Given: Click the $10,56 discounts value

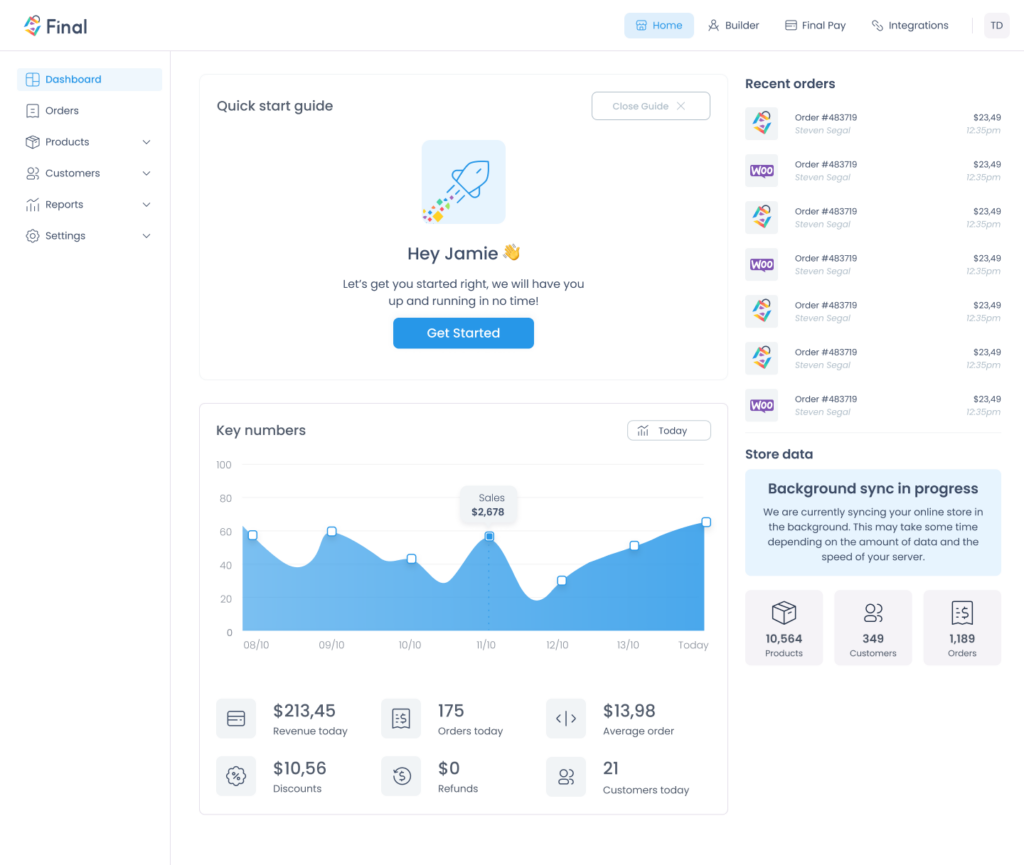Looking at the screenshot, I should click(x=300, y=768).
